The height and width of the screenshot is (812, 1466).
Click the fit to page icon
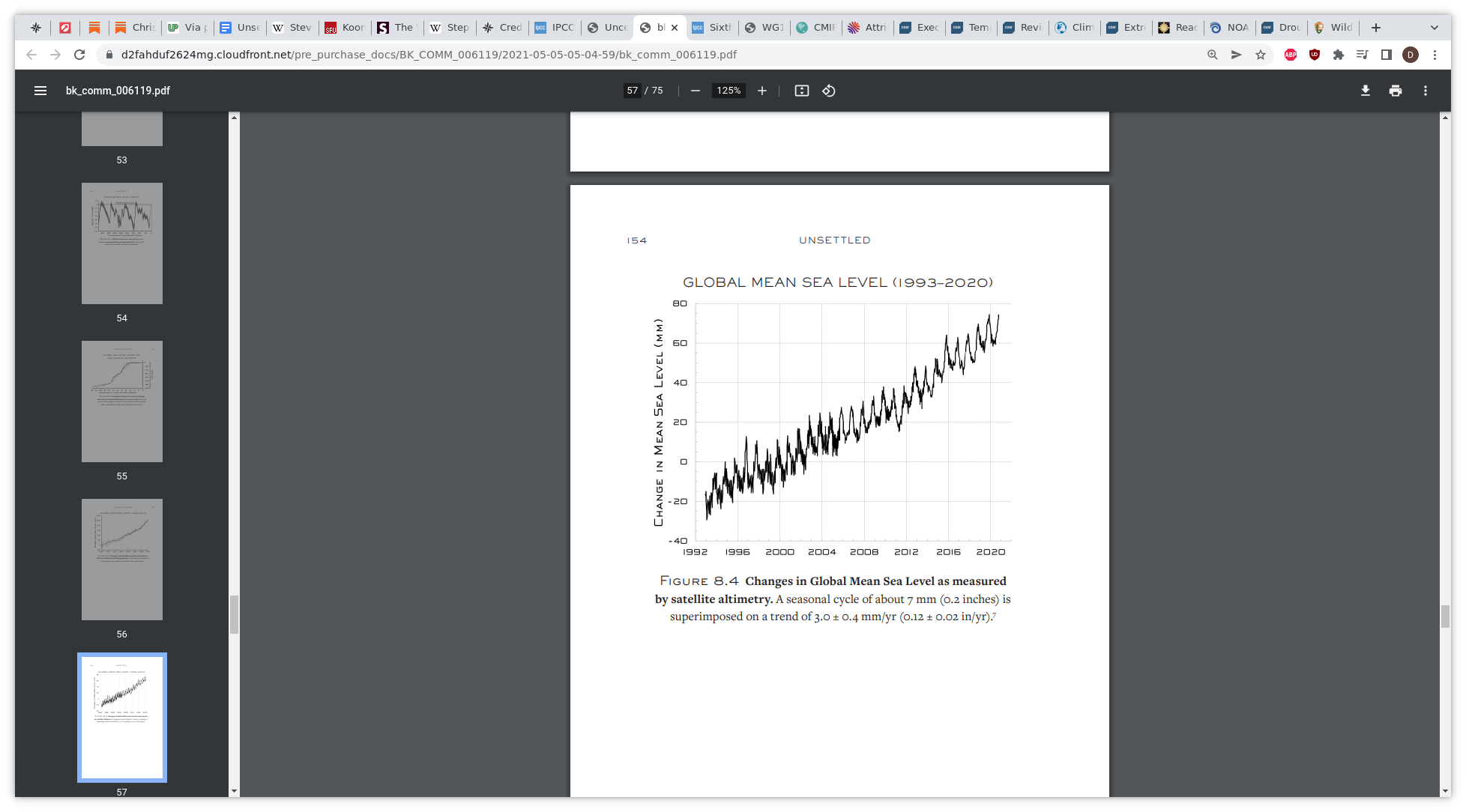click(802, 91)
